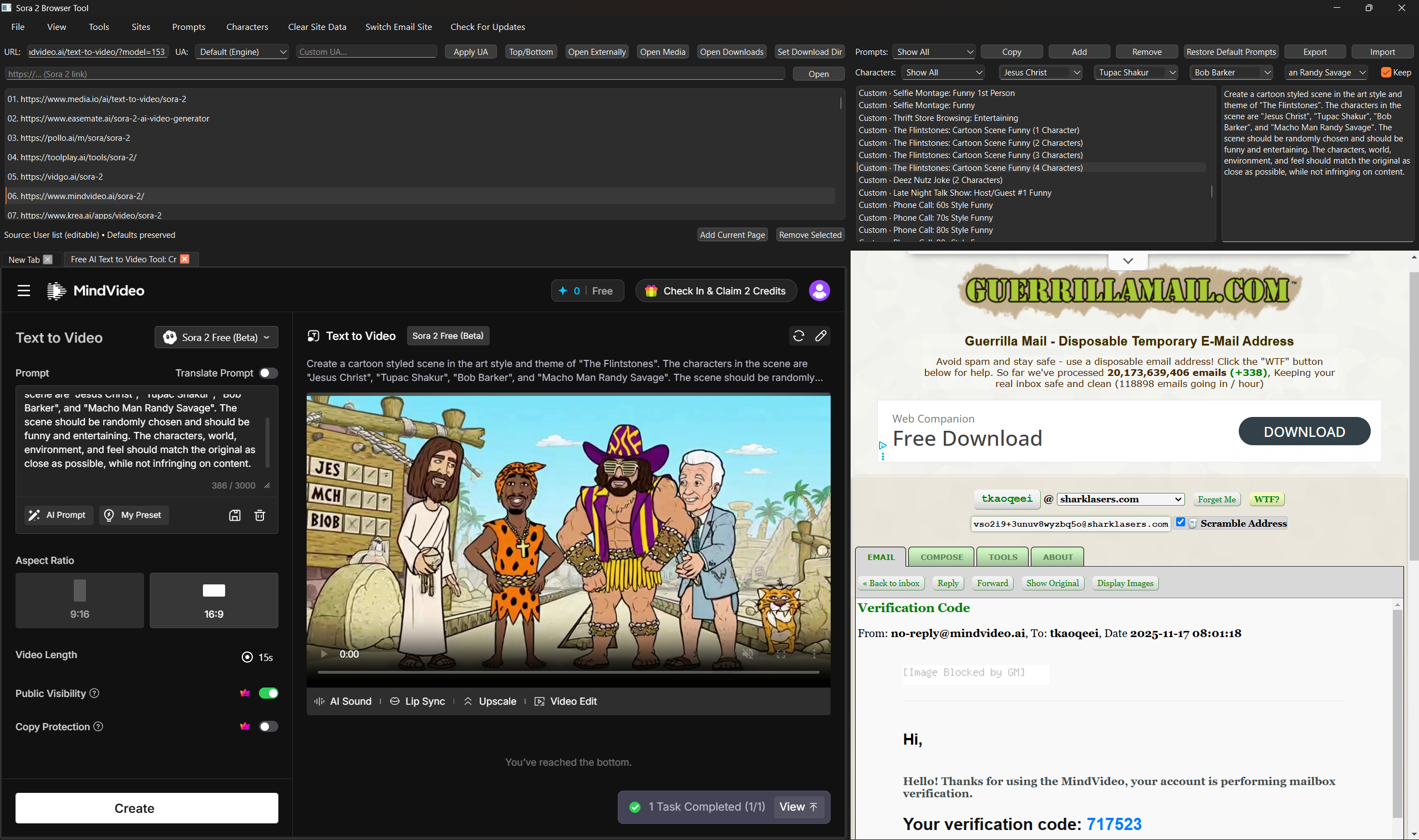This screenshot has width=1419, height=840.
Task: Delete the prompt with trash icon
Action: [260, 515]
